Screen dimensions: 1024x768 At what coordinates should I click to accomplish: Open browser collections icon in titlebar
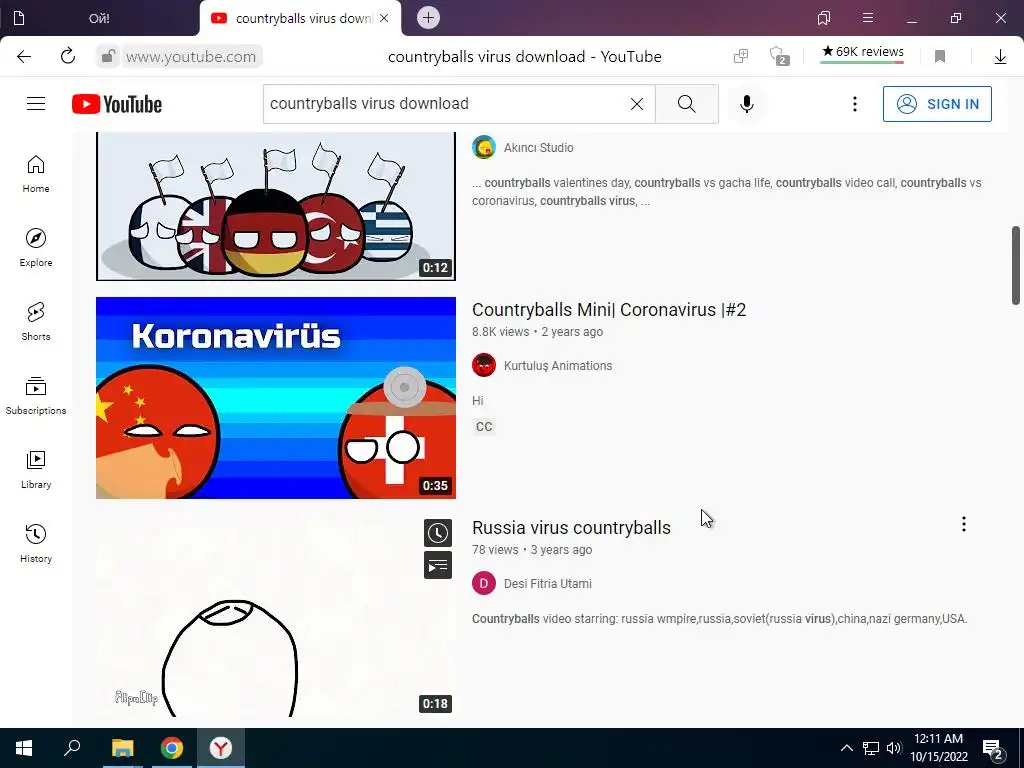[x=824, y=18]
